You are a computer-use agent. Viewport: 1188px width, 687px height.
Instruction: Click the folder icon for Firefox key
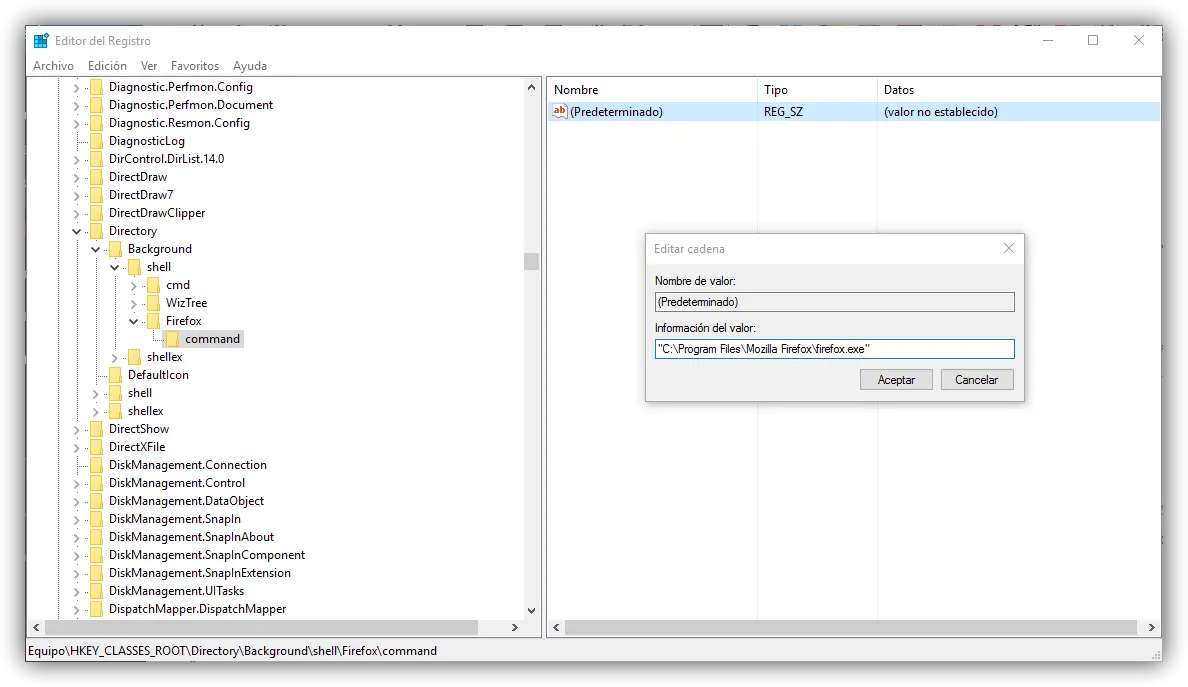153,321
